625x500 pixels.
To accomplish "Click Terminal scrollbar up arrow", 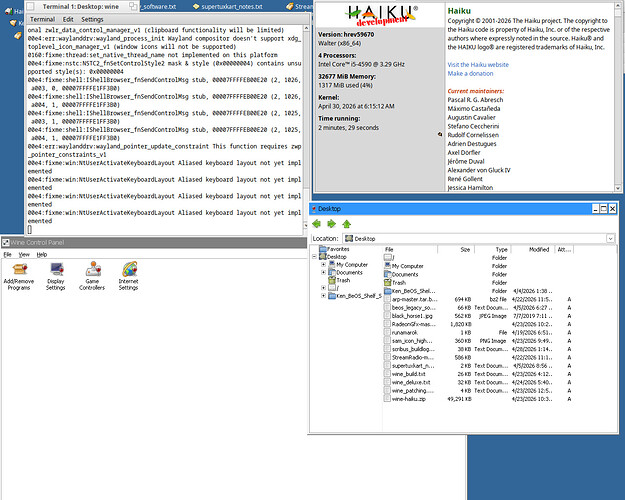I will [x=306, y=29].
